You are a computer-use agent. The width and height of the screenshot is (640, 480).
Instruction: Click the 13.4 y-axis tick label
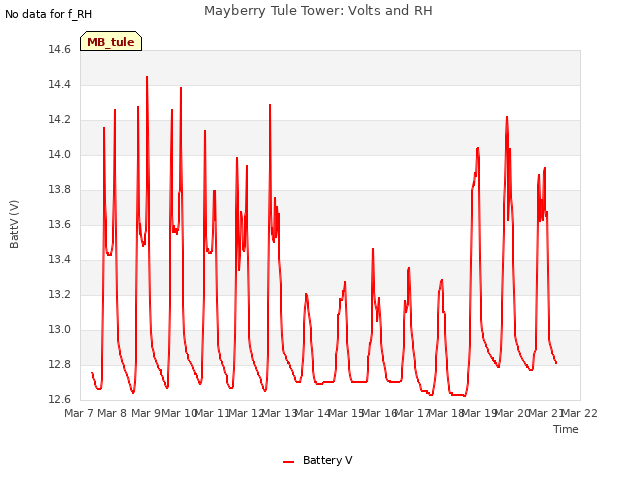[59, 260]
